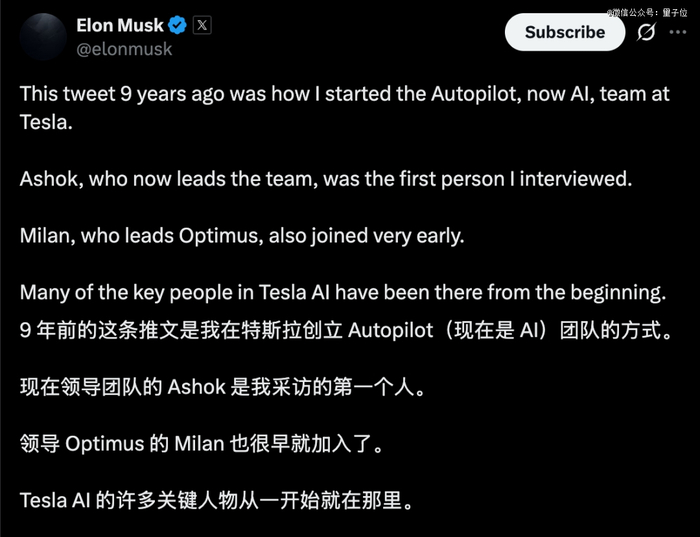Open Elon Musk's profile avatar
The height and width of the screenshot is (537, 700).
[39, 36]
